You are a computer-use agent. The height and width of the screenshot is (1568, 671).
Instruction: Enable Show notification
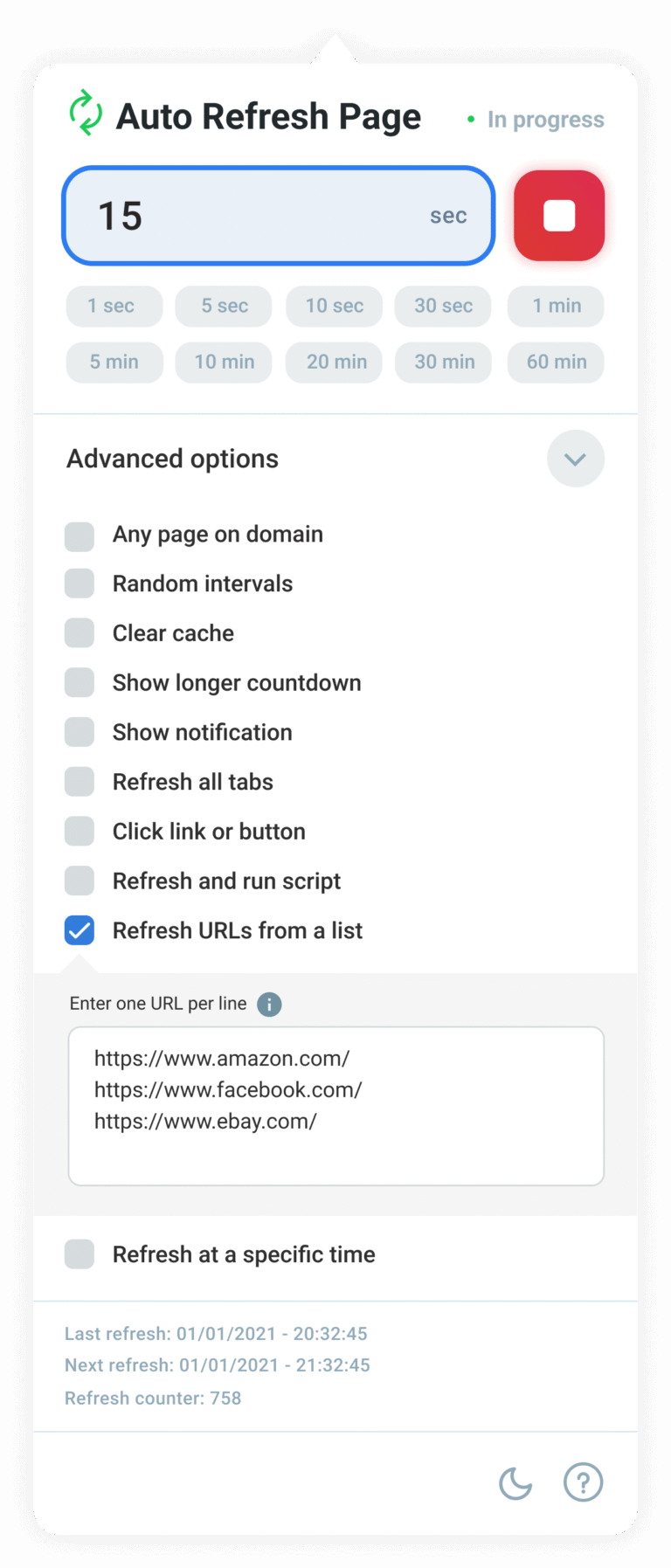[x=80, y=732]
